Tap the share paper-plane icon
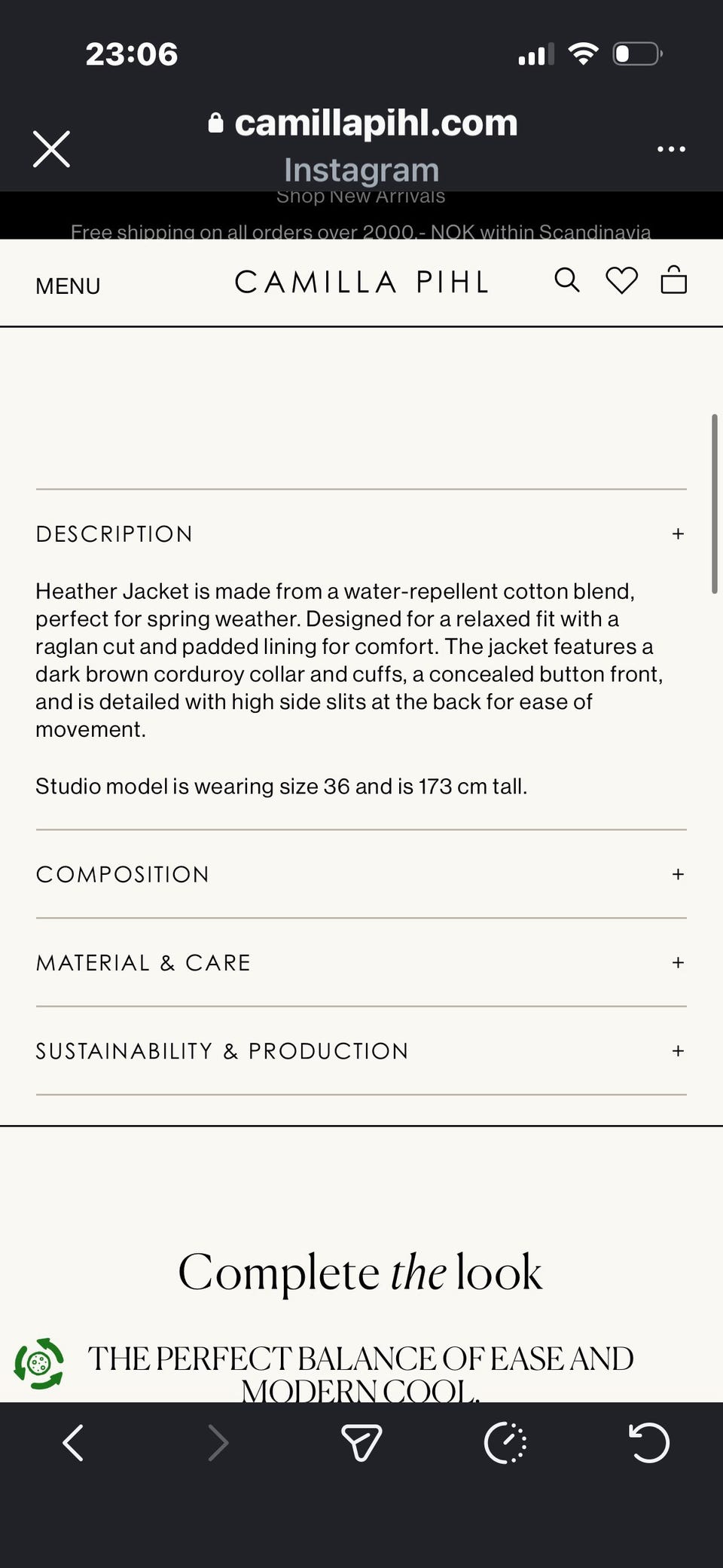Viewport: 723px width, 1568px height. point(361,1443)
